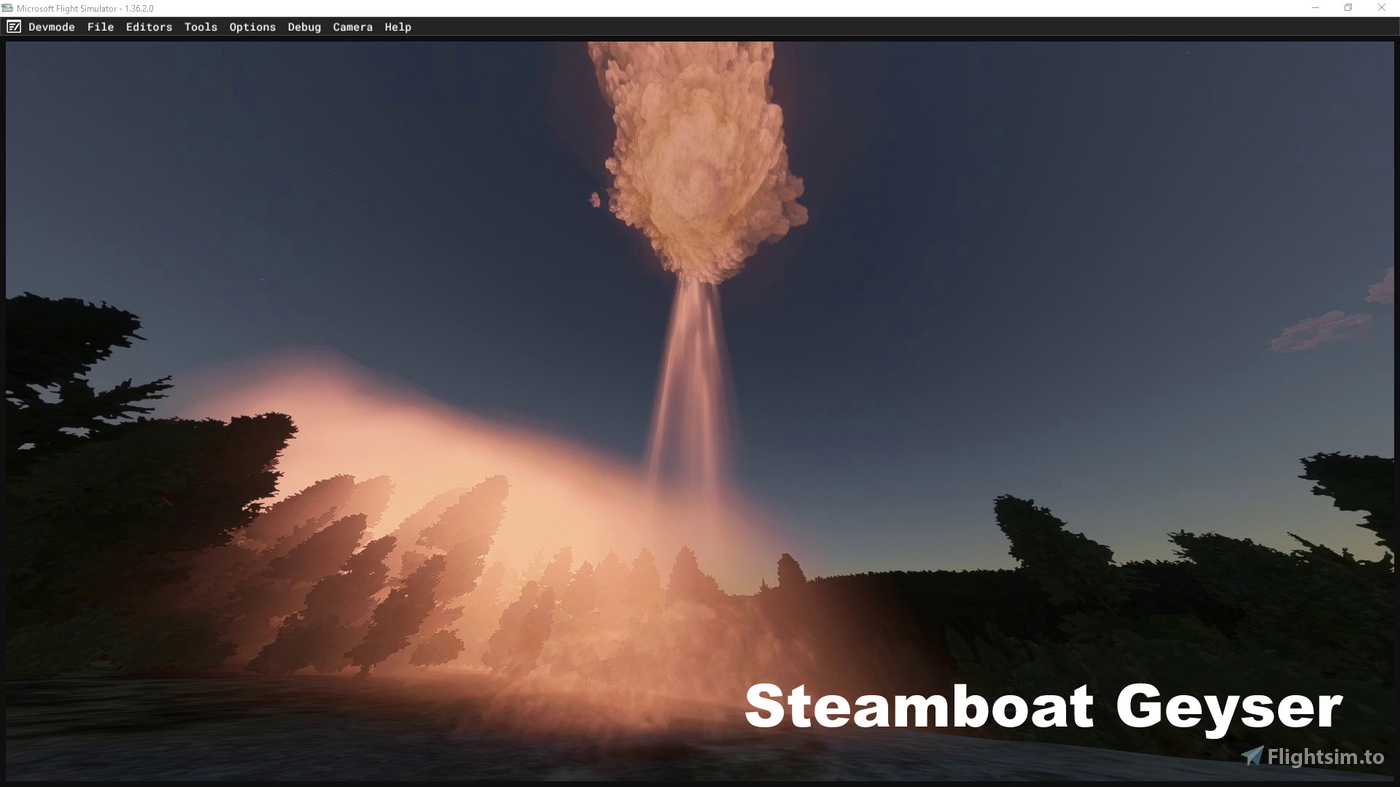Image resolution: width=1400 pixels, height=787 pixels.
Task: Click the small pink cloud on right
Action: pyautogui.click(x=1320, y=331)
